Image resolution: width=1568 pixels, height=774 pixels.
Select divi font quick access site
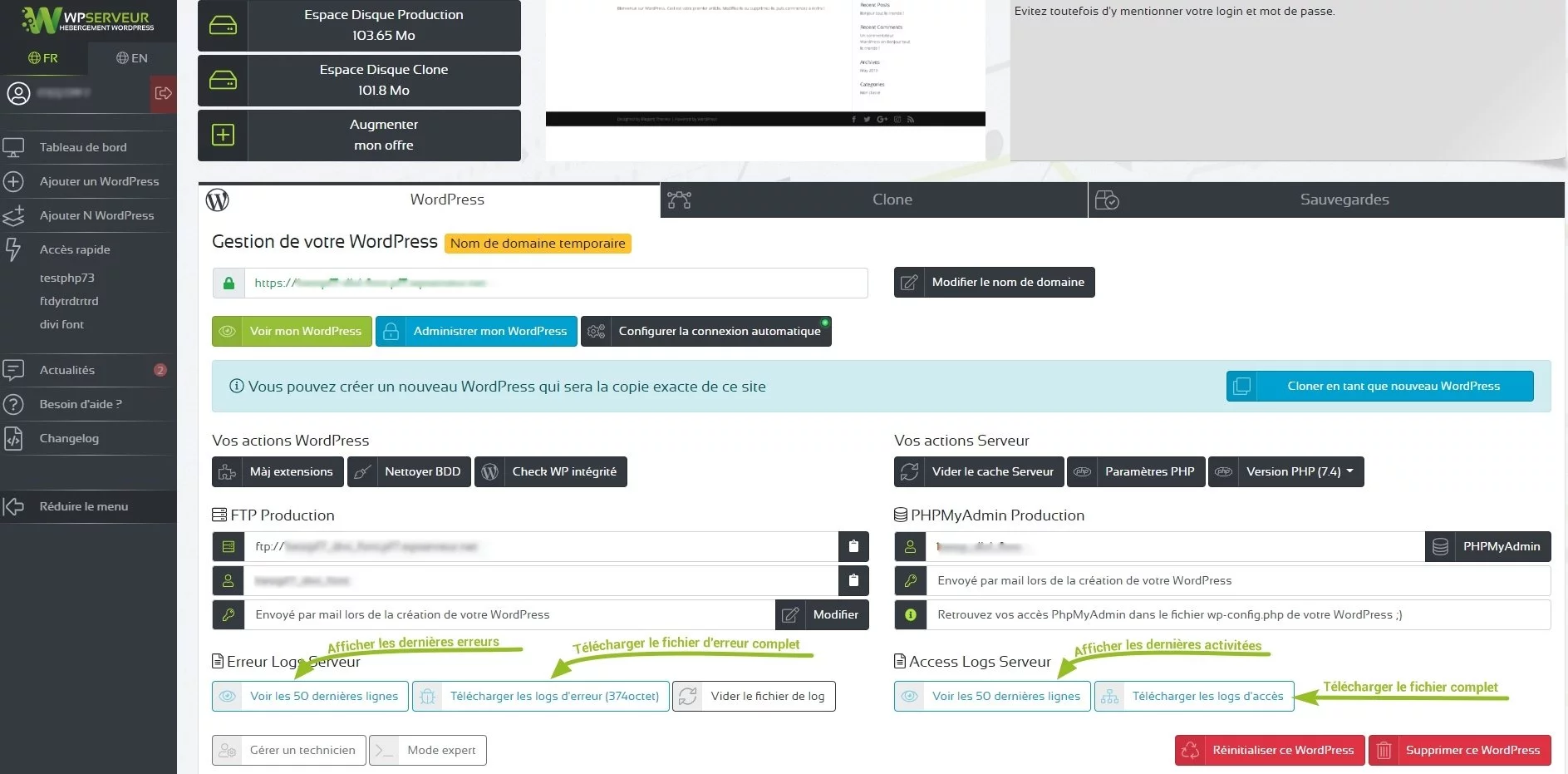(x=61, y=324)
